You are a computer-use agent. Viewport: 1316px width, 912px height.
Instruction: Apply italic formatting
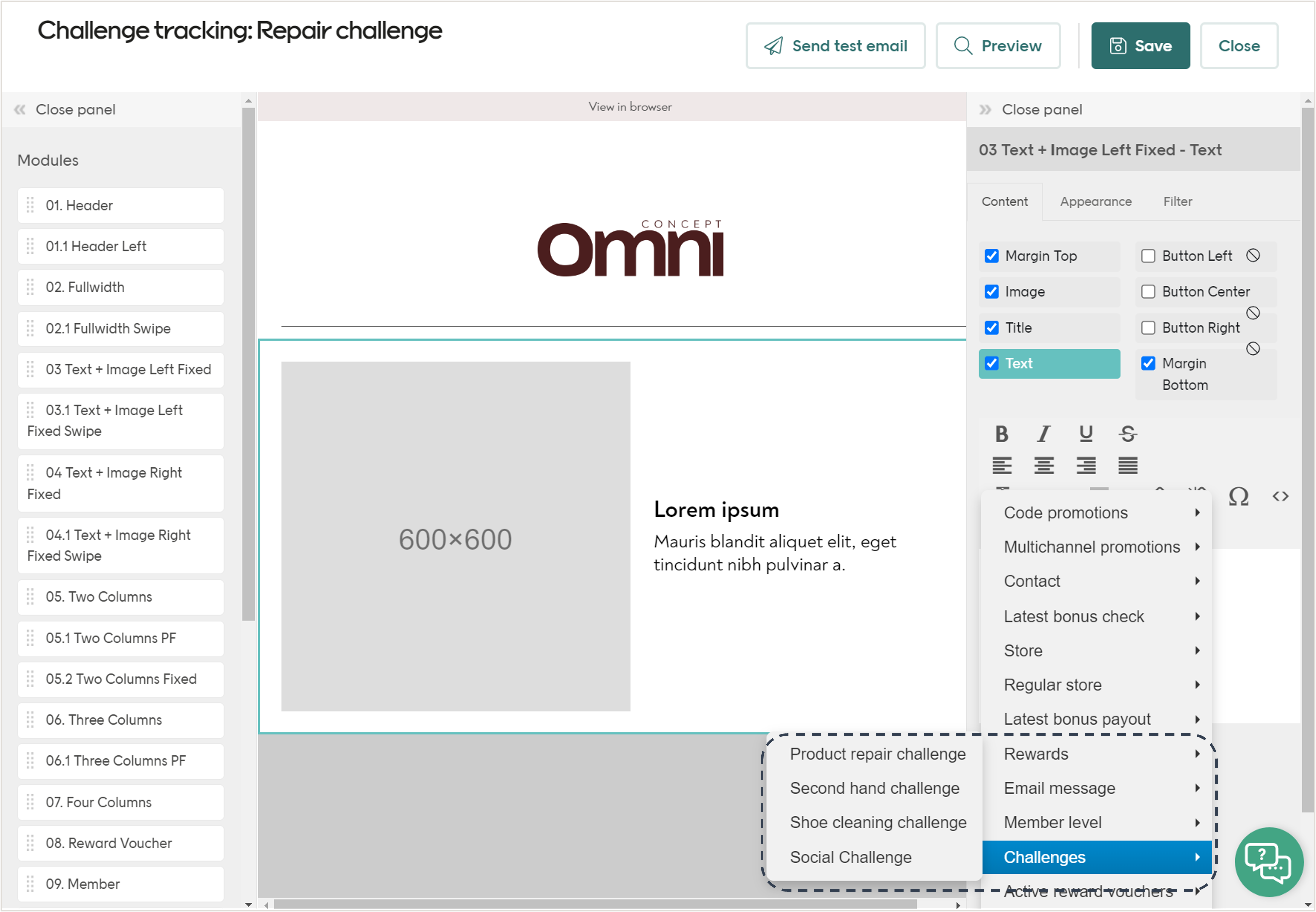click(1044, 434)
